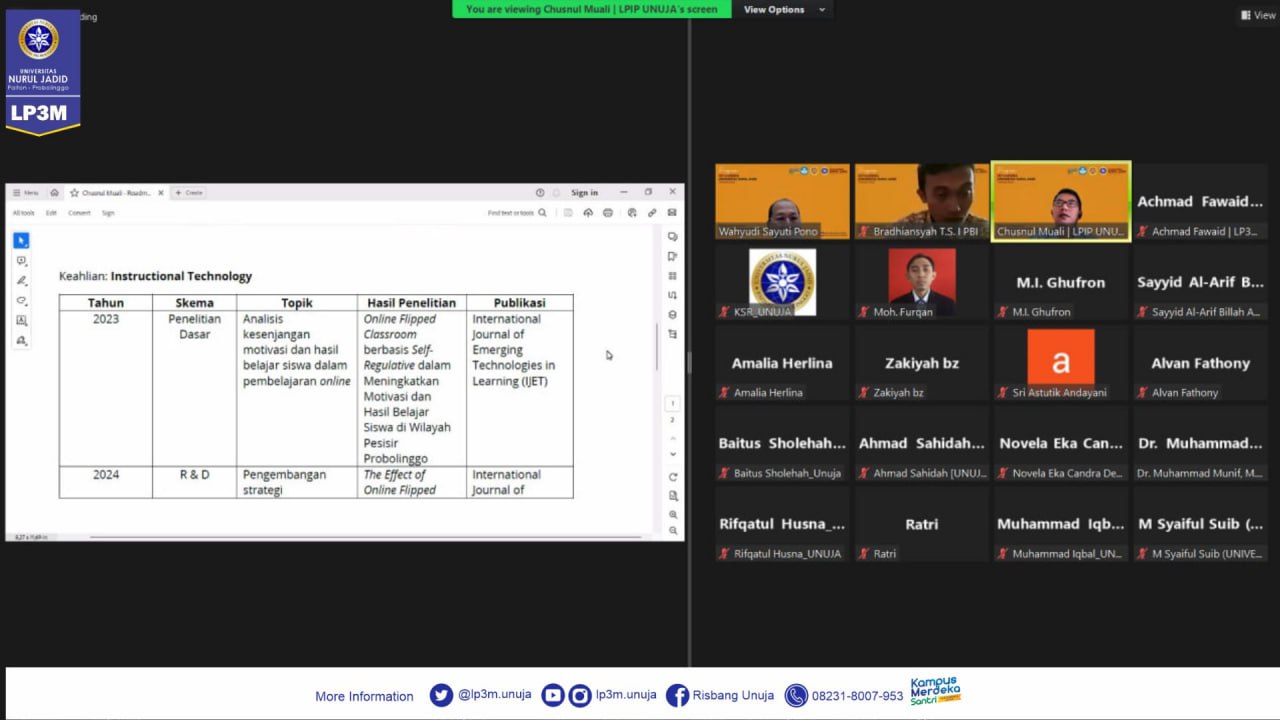Open the Acrobat Menu hamburger

(25, 193)
